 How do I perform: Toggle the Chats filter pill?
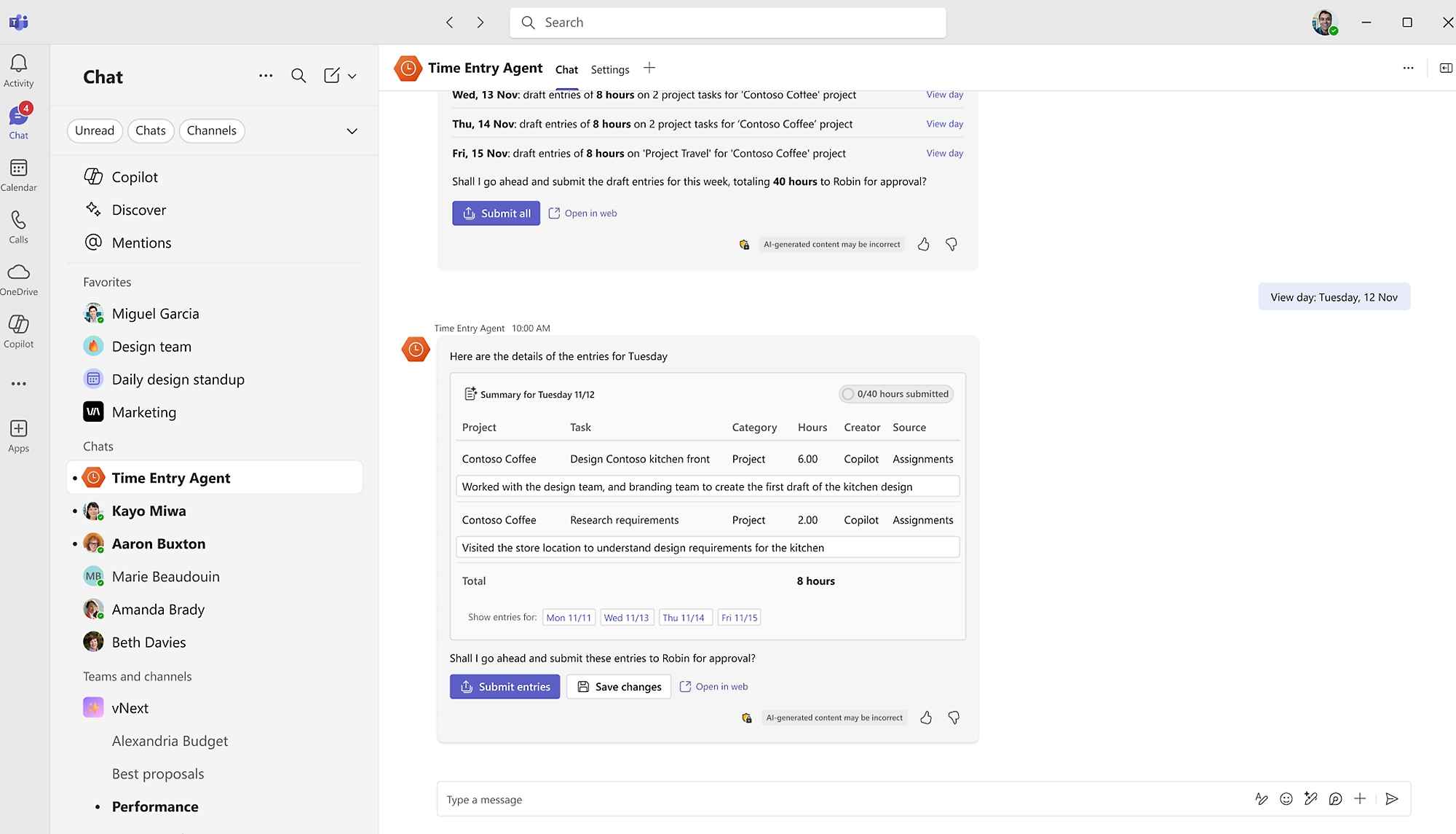pyautogui.click(x=151, y=130)
